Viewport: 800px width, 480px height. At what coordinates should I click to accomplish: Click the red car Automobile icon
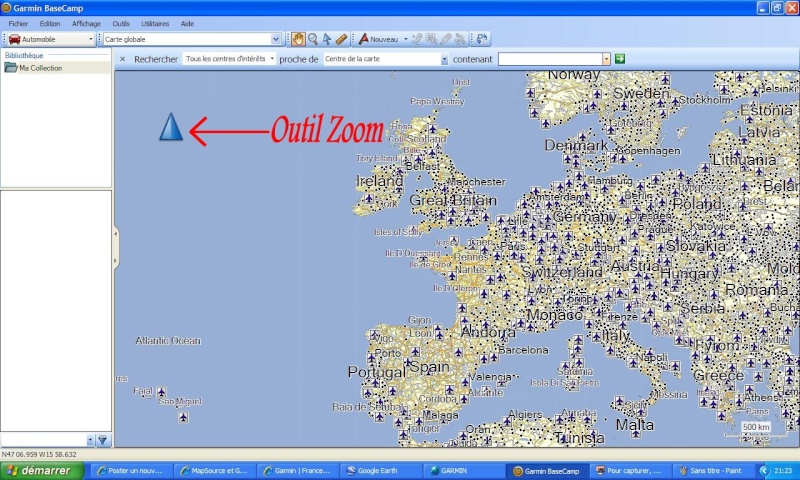click(14, 39)
